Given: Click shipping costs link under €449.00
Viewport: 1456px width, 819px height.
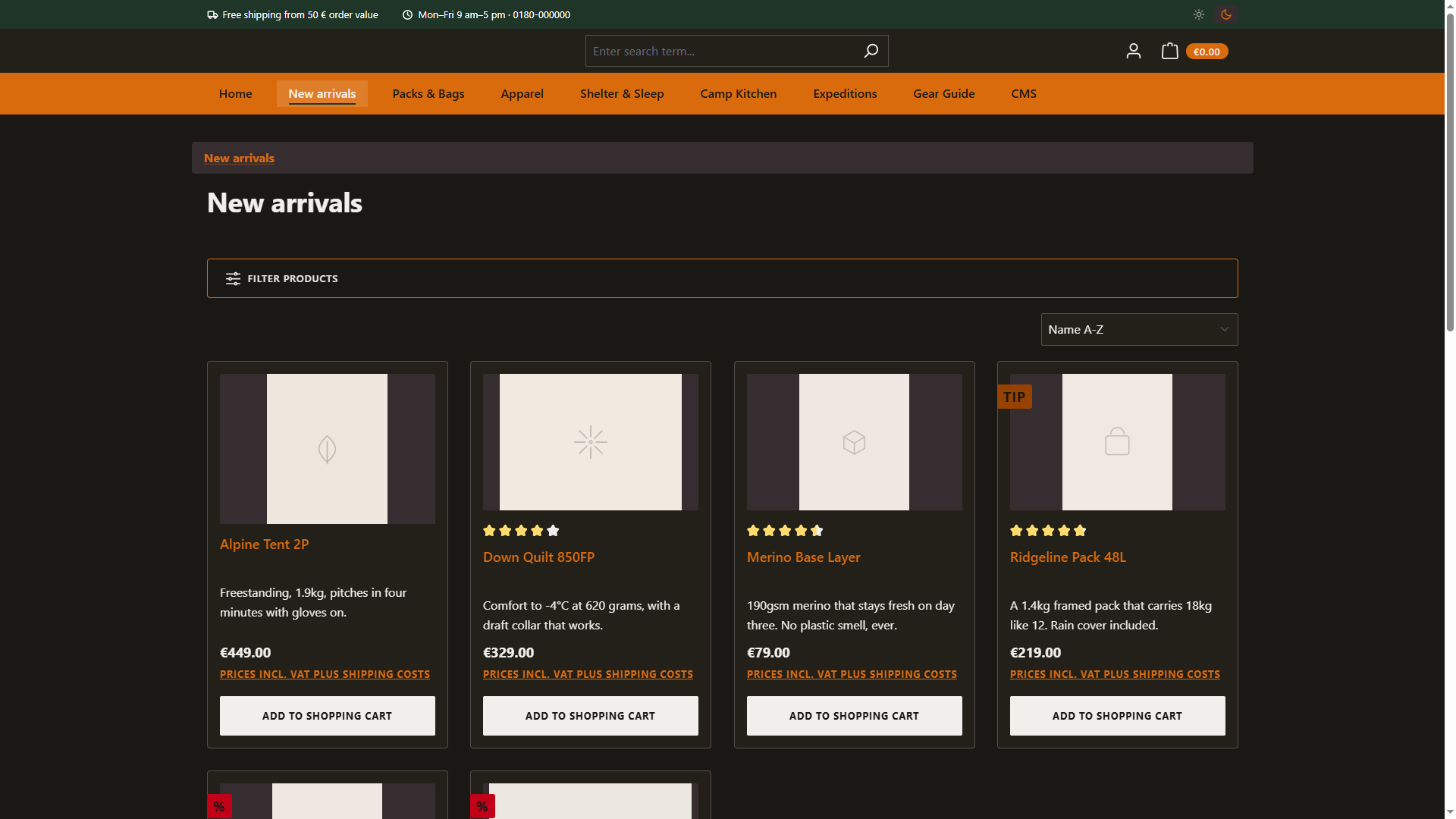Looking at the screenshot, I should tap(325, 674).
